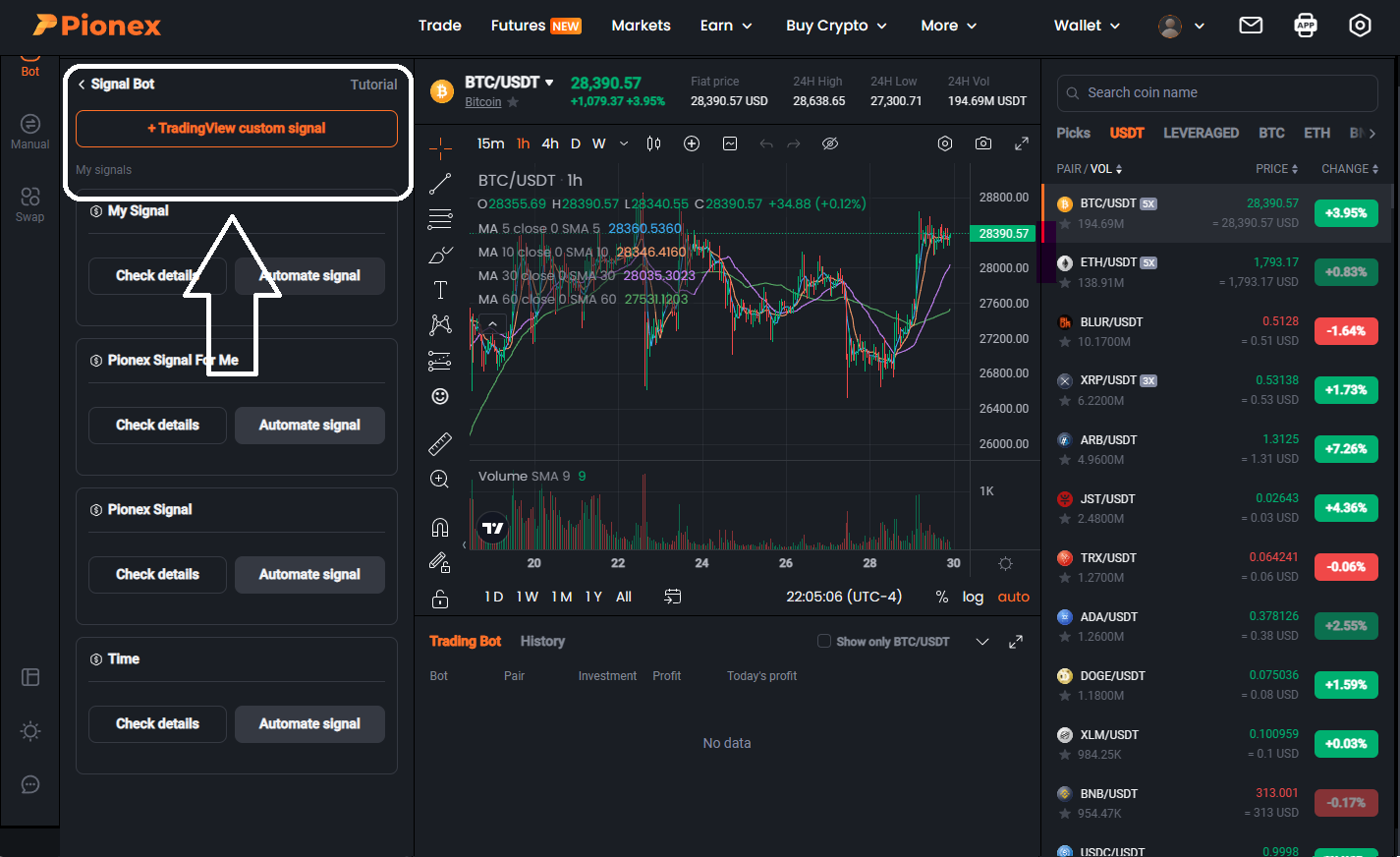Select the LEVERAGED market tab
The image size is (1400, 857).
[x=1201, y=132]
